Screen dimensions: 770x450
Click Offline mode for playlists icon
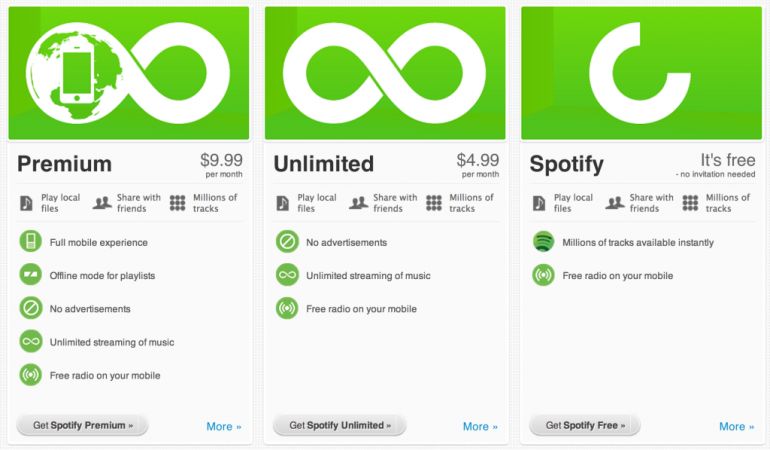point(31,275)
